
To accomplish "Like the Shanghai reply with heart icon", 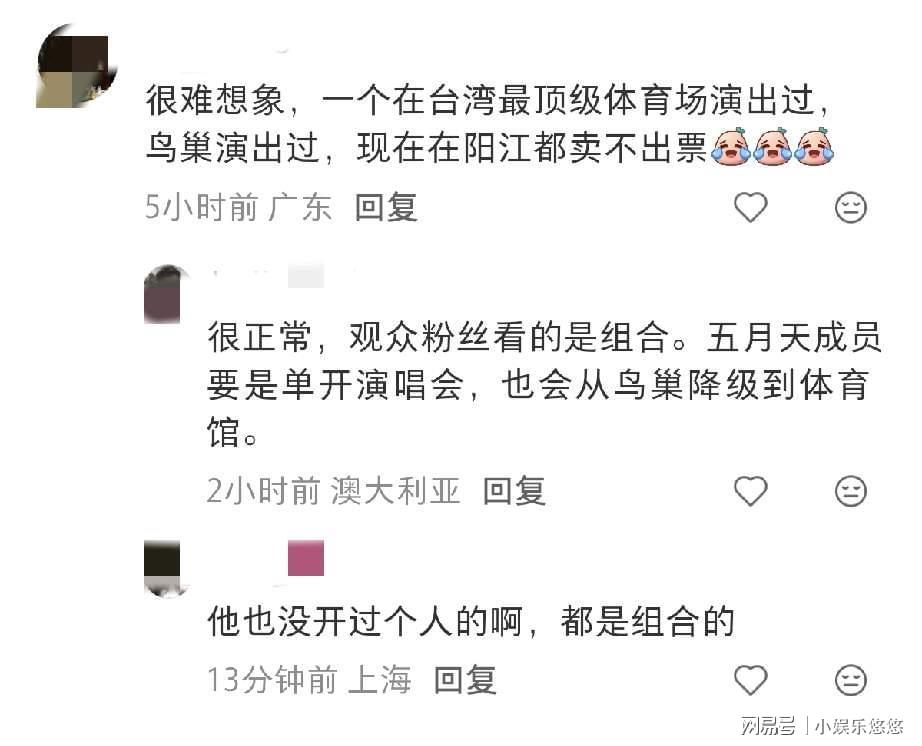I will tap(751, 680).
